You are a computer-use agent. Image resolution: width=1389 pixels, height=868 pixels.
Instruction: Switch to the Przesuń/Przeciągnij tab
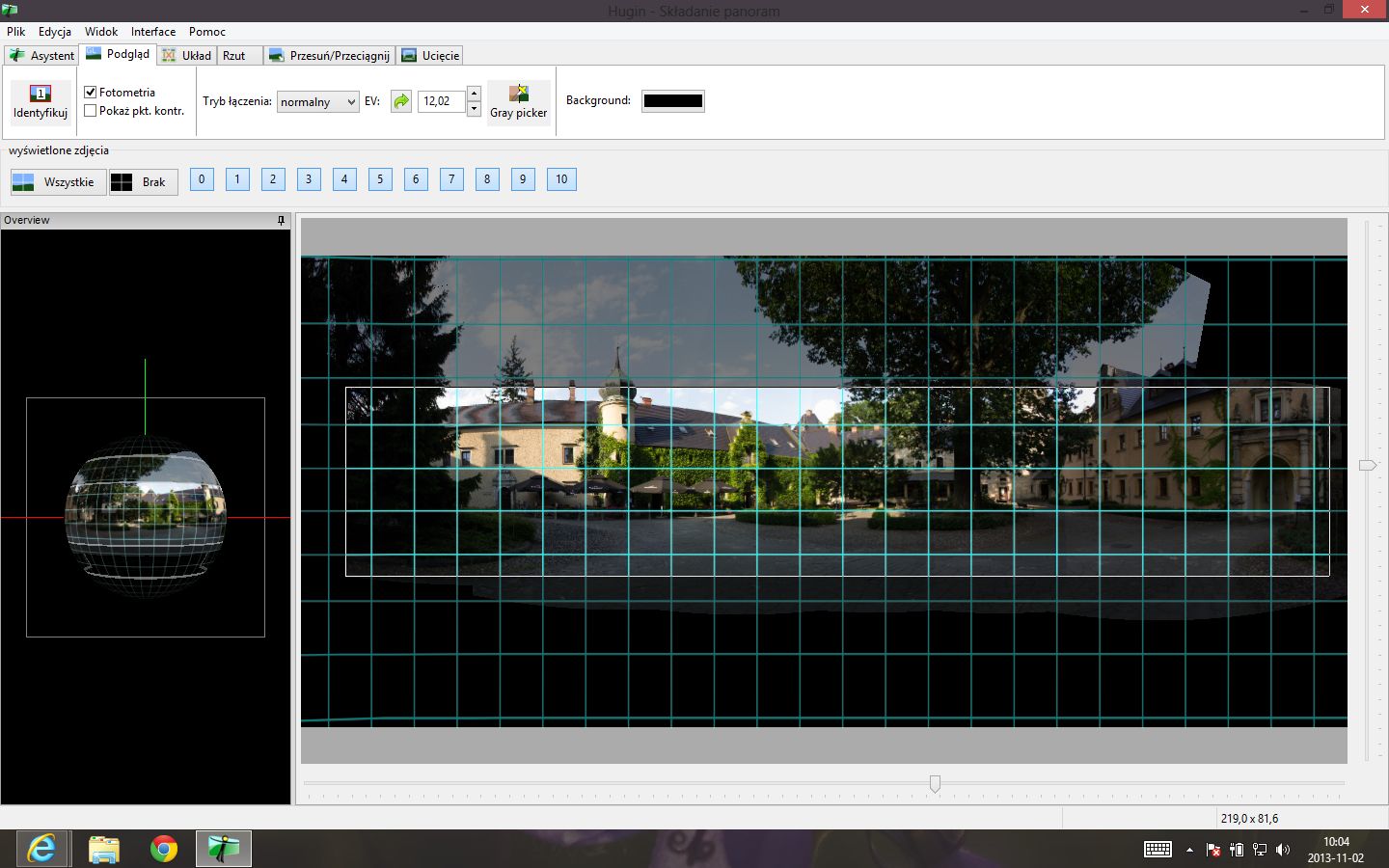coord(330,55)
